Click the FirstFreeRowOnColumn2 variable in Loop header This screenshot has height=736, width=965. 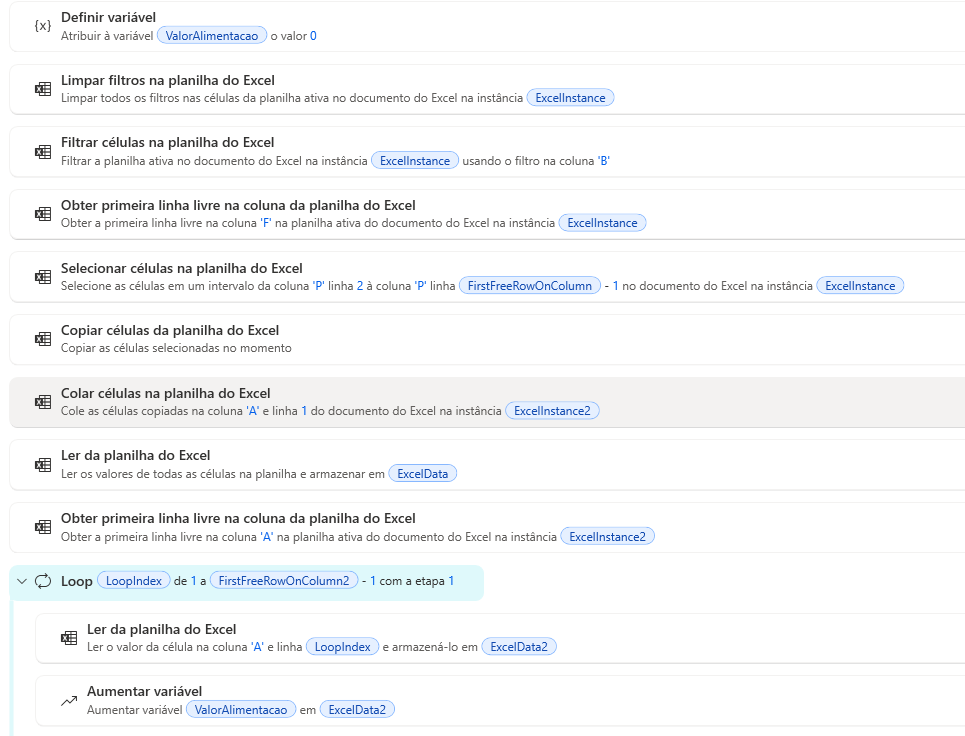[x=284, y=581]
